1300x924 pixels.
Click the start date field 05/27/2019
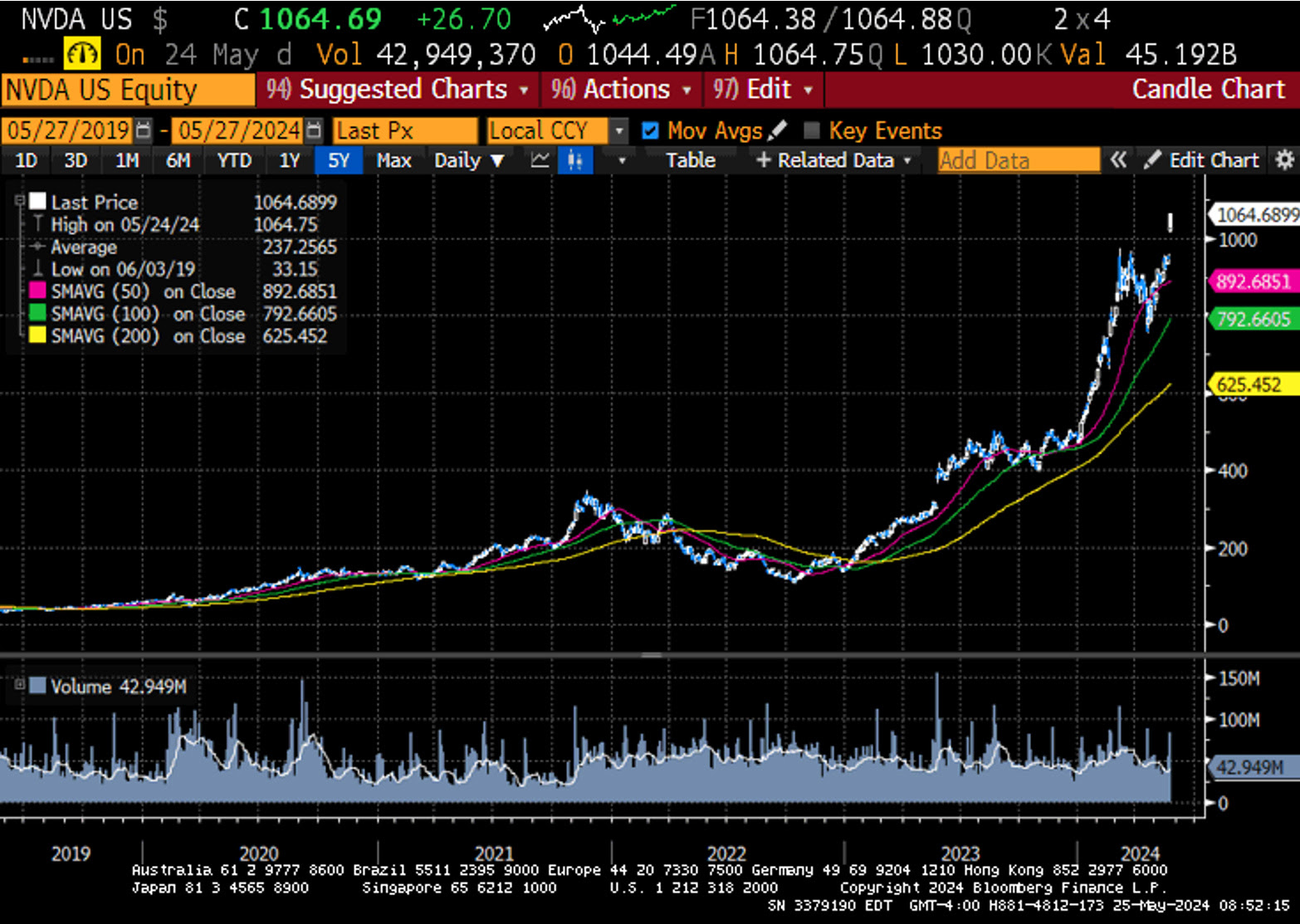coord(68,130)
